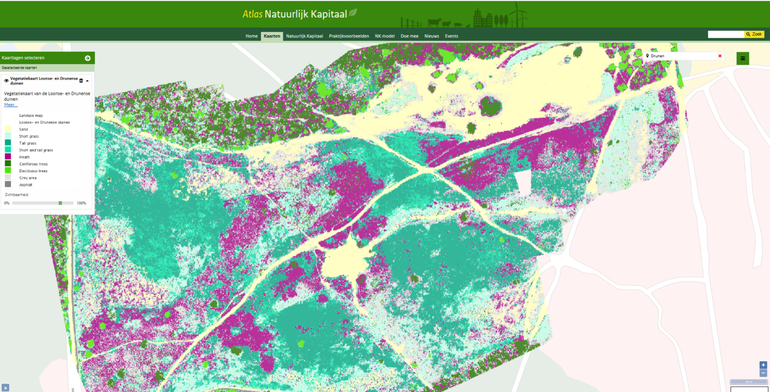Click the Atlas Natuurlijk Kapitaal logo
The image size is (770, 392).
(x=300, y=14)
